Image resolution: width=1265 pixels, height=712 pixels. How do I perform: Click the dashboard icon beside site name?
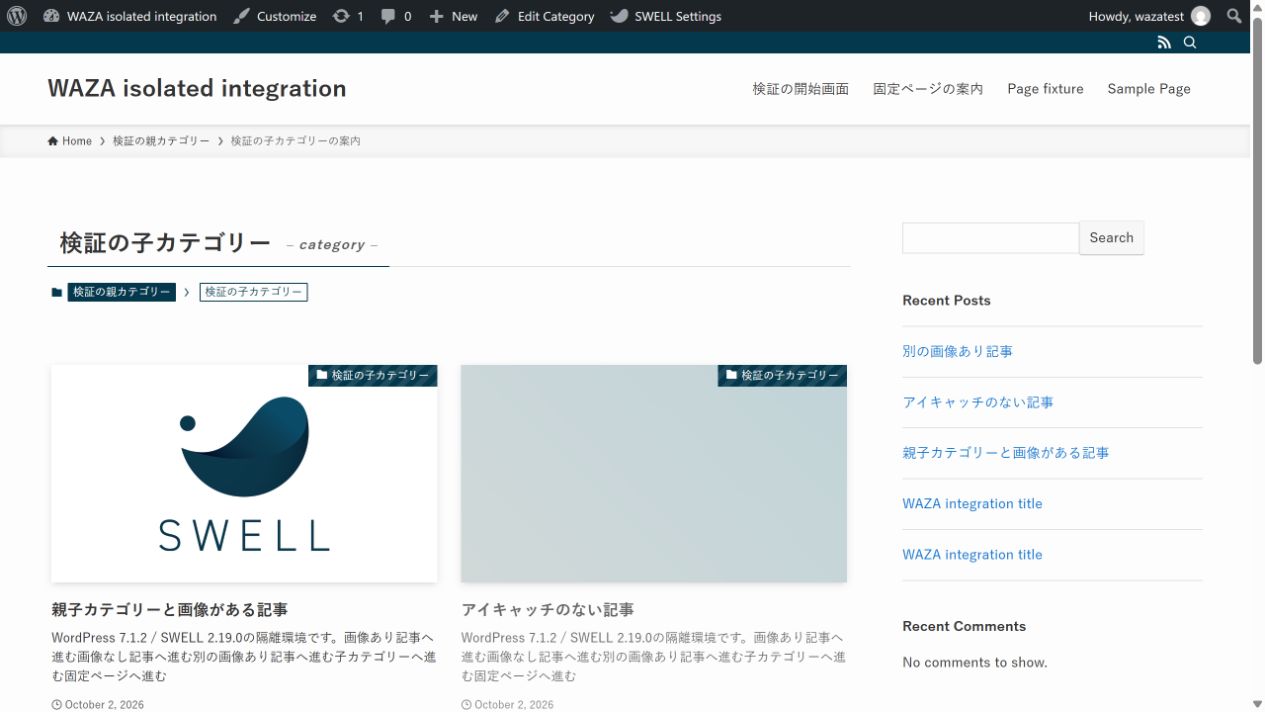click(x=52, y=16)
